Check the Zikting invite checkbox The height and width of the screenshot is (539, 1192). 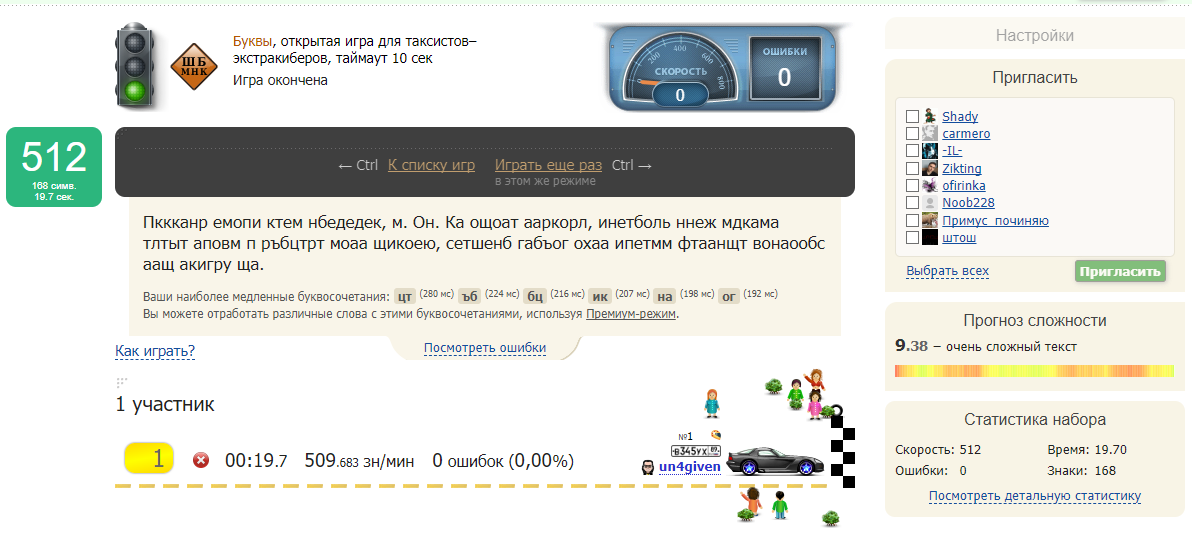tap(912, 169)
